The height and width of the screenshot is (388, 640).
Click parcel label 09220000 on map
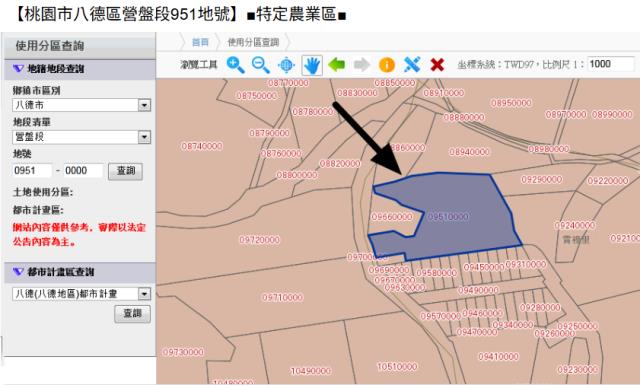pos(608,181)
